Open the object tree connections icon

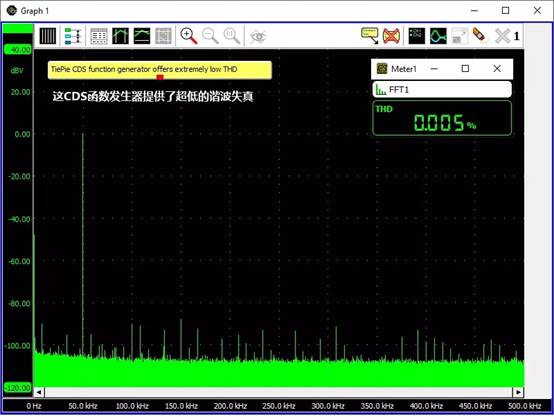click(x=73, y=36)
